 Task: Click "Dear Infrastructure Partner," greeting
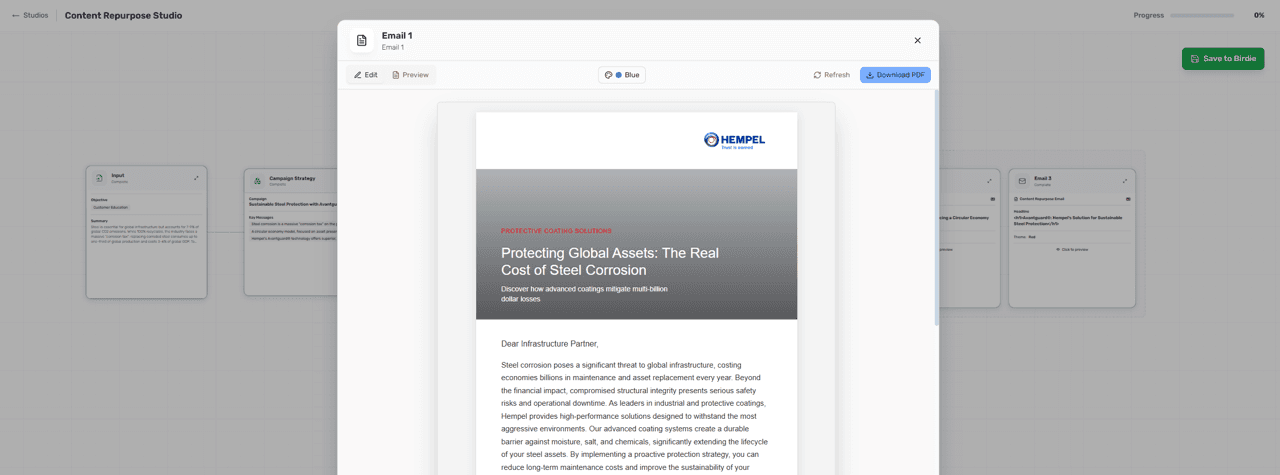point(550,344)
